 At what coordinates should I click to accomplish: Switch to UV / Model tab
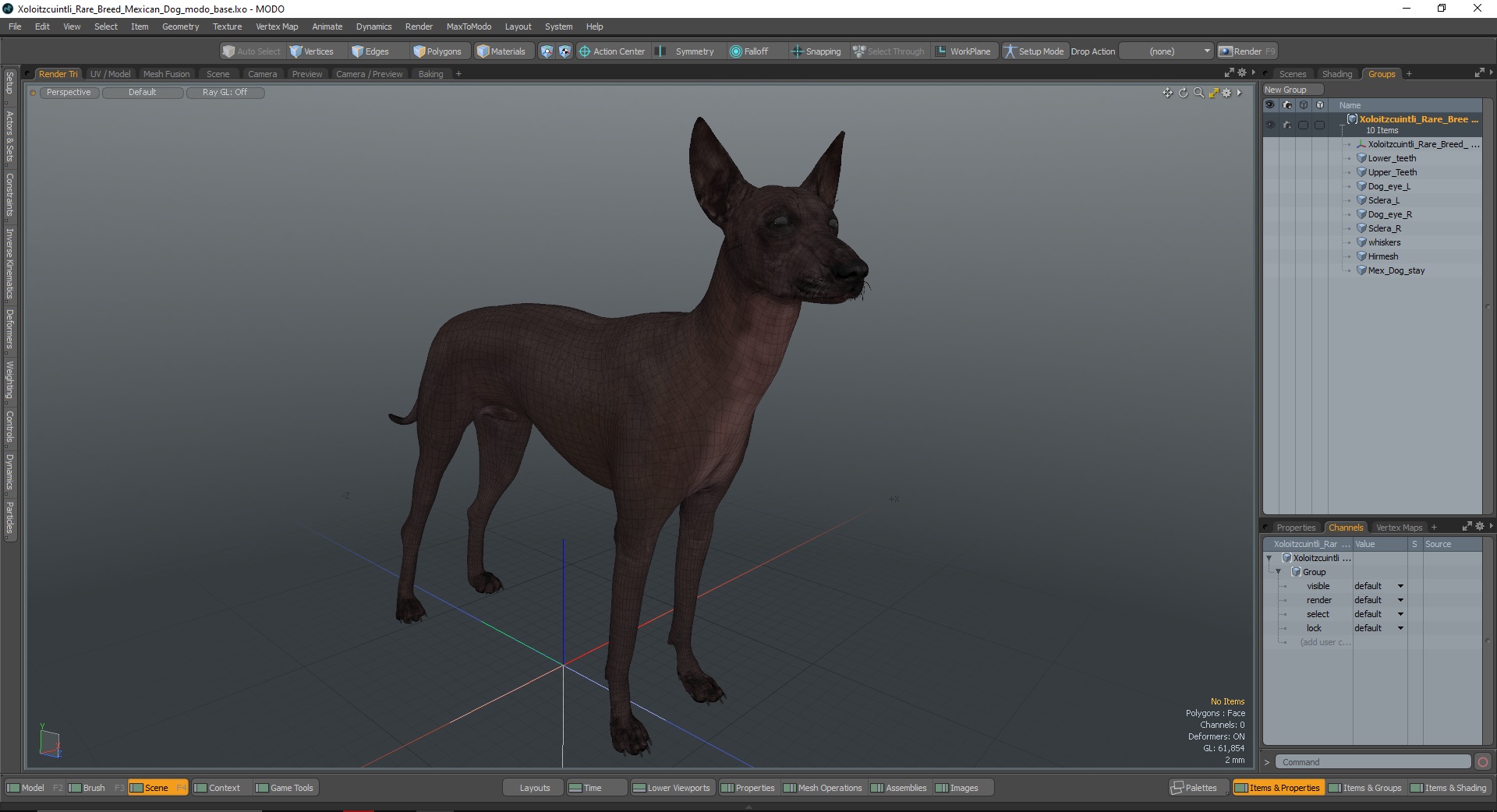point(110,74)
